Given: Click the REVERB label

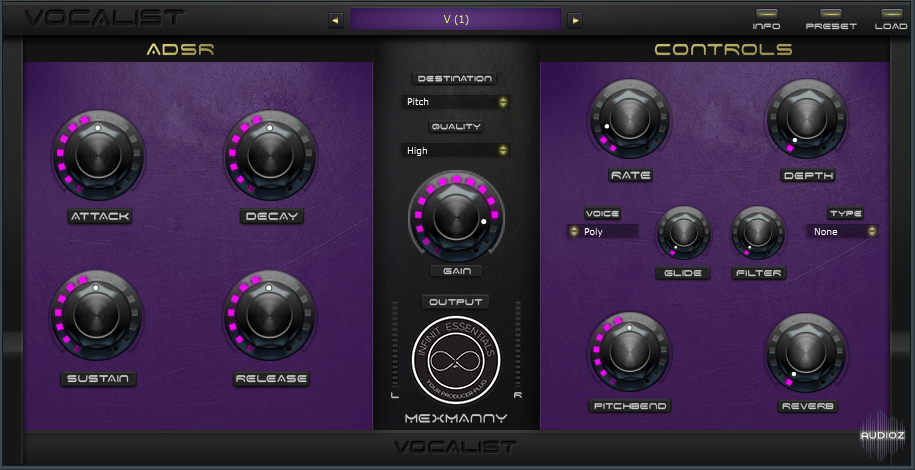Looking at the screenshot, I should pos(808,406).
